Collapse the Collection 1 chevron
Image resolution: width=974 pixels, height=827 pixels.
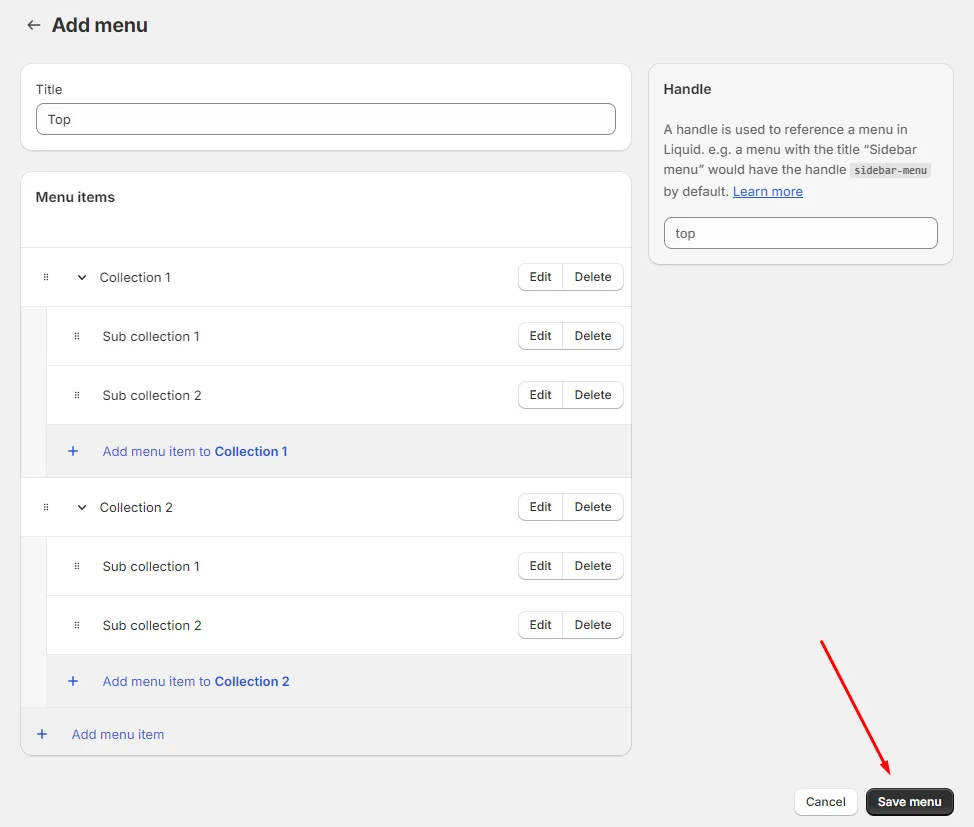(81, 277)
